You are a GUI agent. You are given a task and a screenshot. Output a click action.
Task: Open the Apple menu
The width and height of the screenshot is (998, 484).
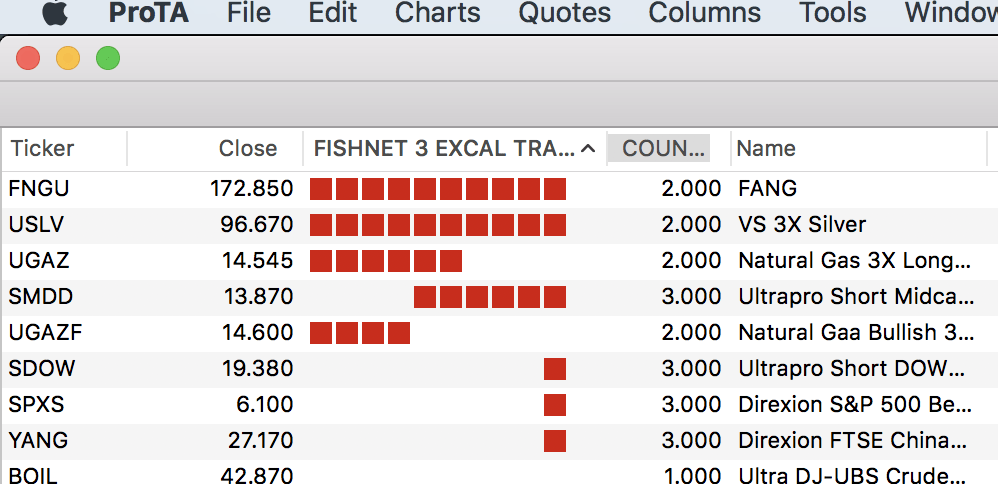55,13
